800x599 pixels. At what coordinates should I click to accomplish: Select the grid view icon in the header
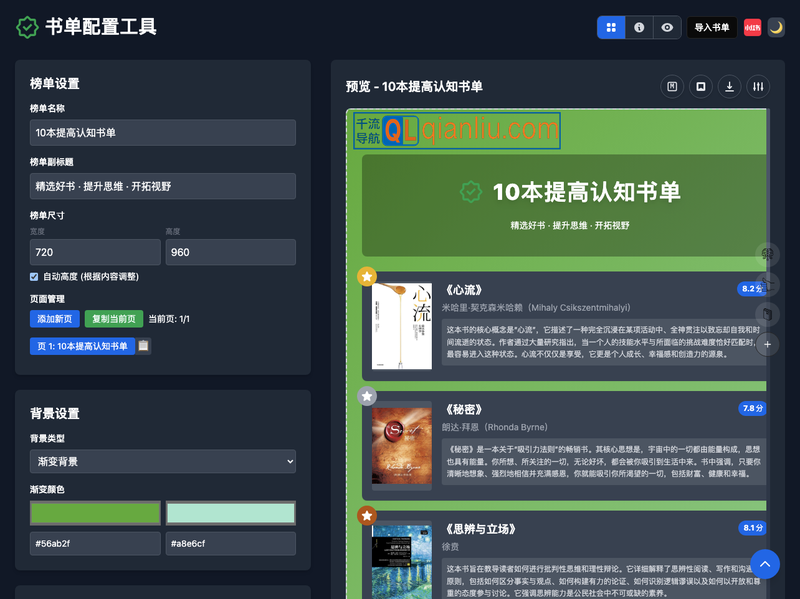[x=611, y=27]
